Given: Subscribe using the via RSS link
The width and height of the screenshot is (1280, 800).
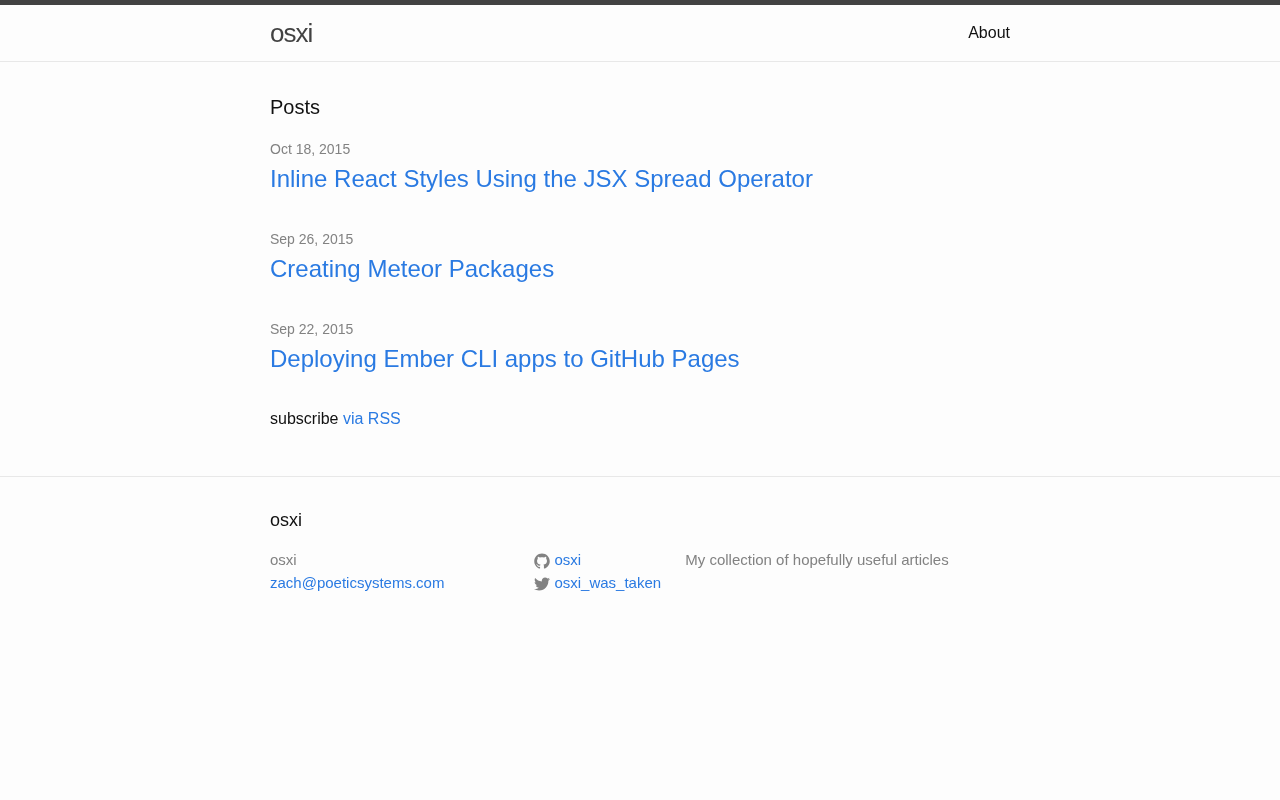Looking at the screenshot, I should 371,419.
